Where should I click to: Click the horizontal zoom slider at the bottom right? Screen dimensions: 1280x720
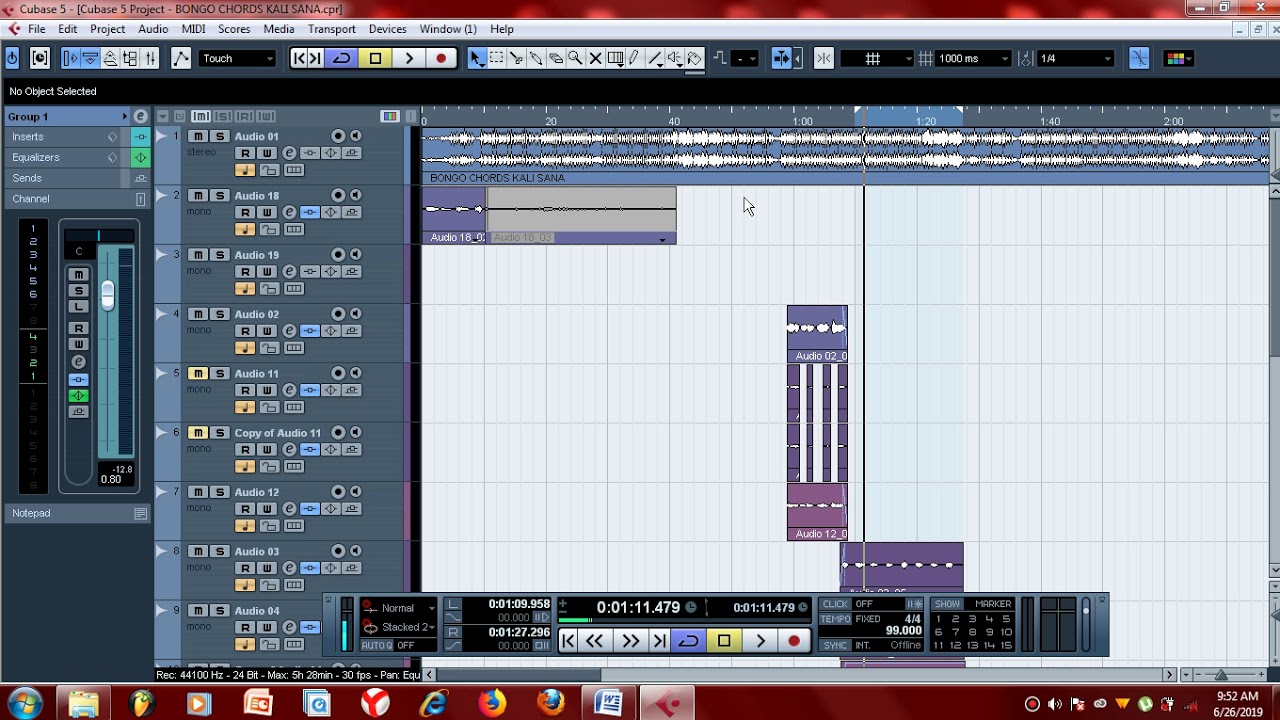1221,675
